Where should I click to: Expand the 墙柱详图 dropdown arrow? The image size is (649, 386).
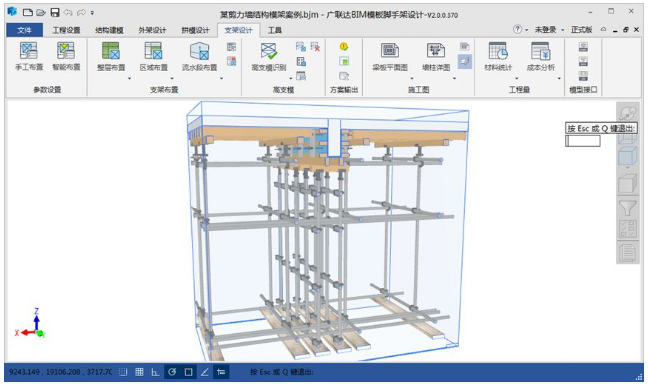point(454,78)
